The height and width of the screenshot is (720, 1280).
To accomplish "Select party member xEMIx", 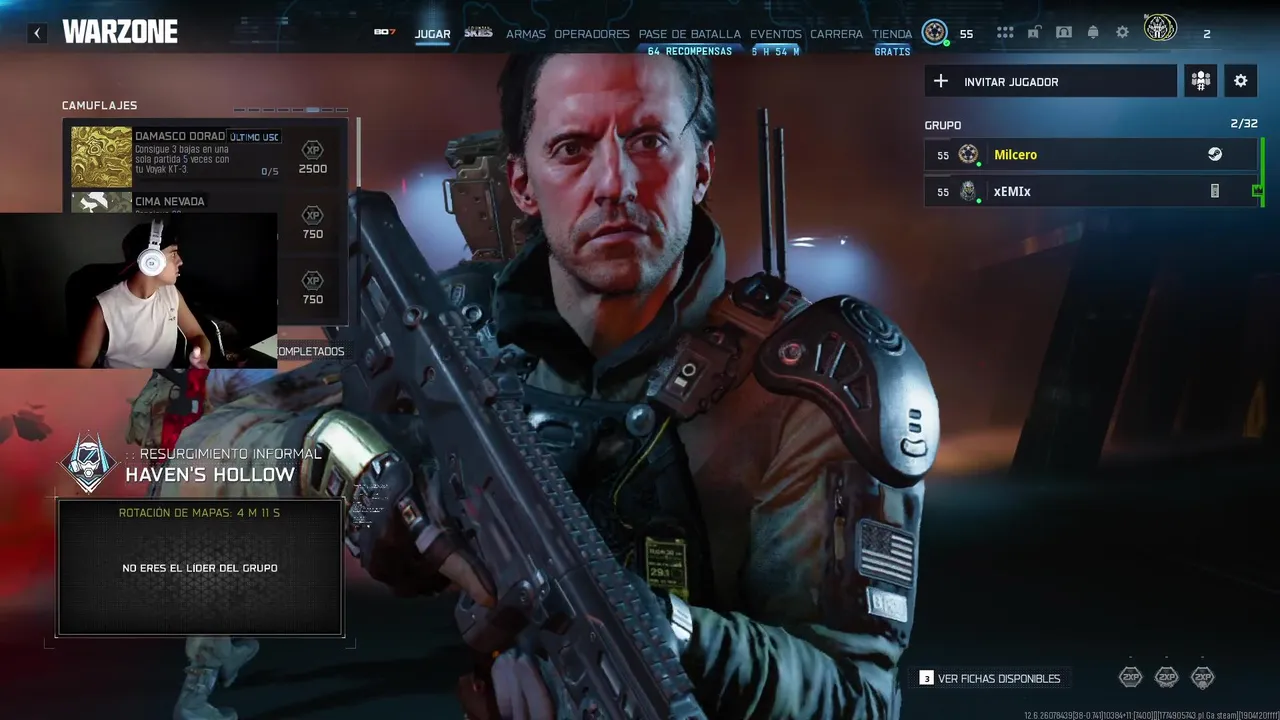I will tap(1090, 191).
